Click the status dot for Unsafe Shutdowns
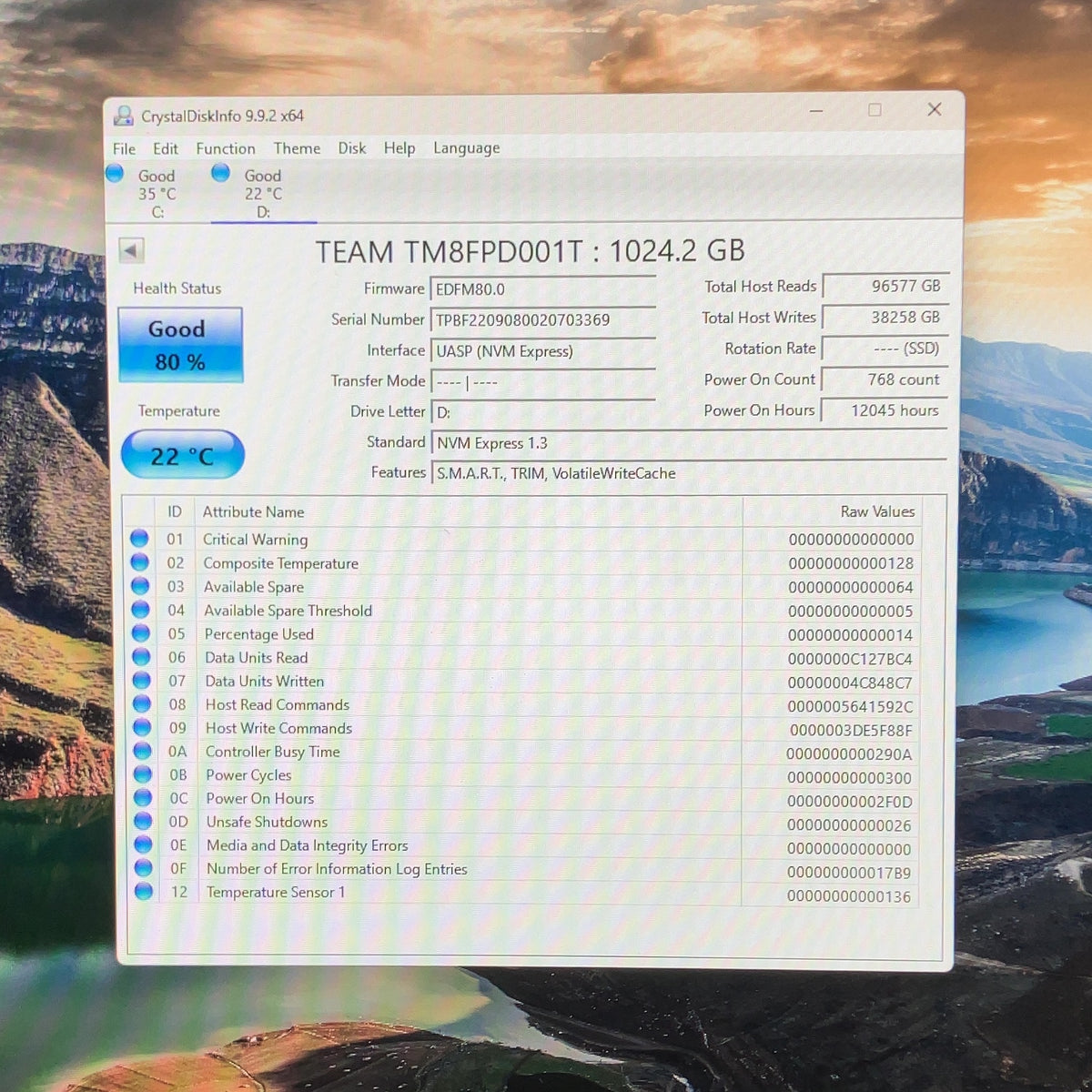1092x1092 pixels. [x=143, y=822]
